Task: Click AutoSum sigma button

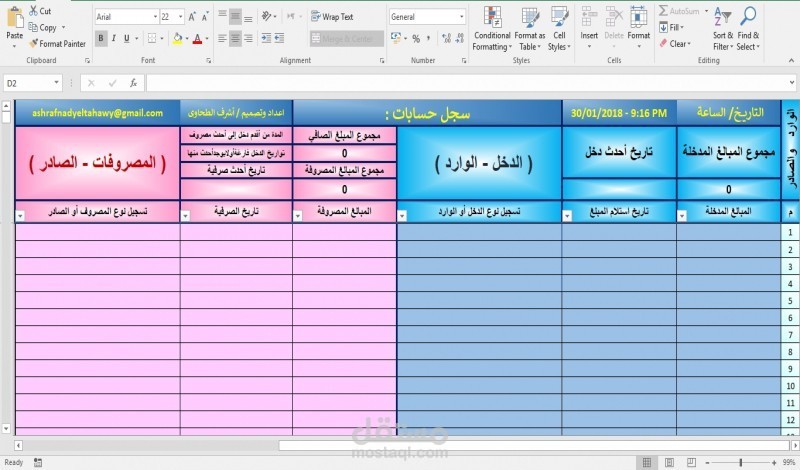Action: coord(679,11)
